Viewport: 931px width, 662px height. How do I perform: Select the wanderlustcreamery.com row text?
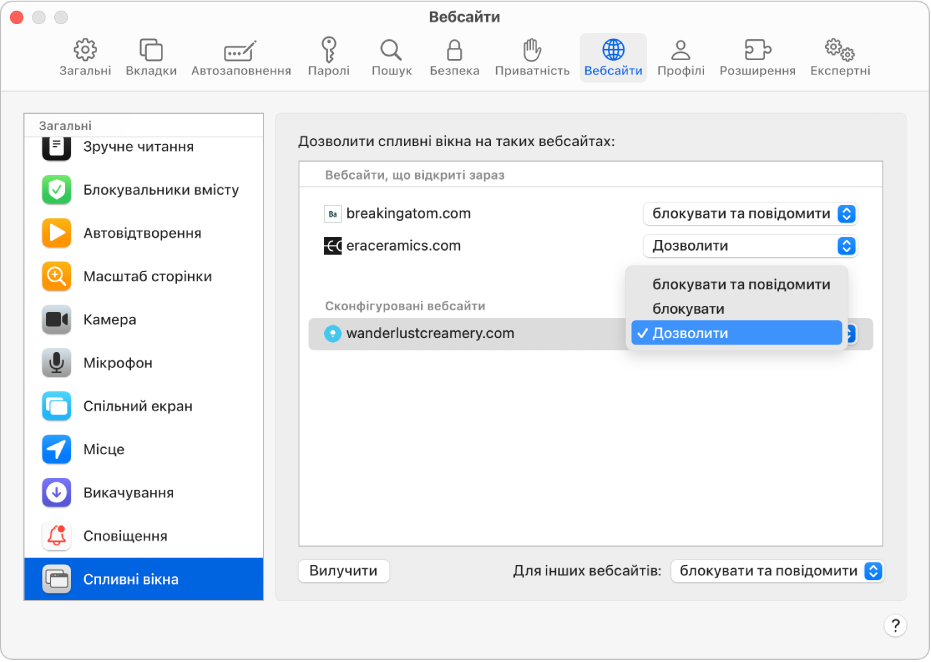[x=430, y=334]
